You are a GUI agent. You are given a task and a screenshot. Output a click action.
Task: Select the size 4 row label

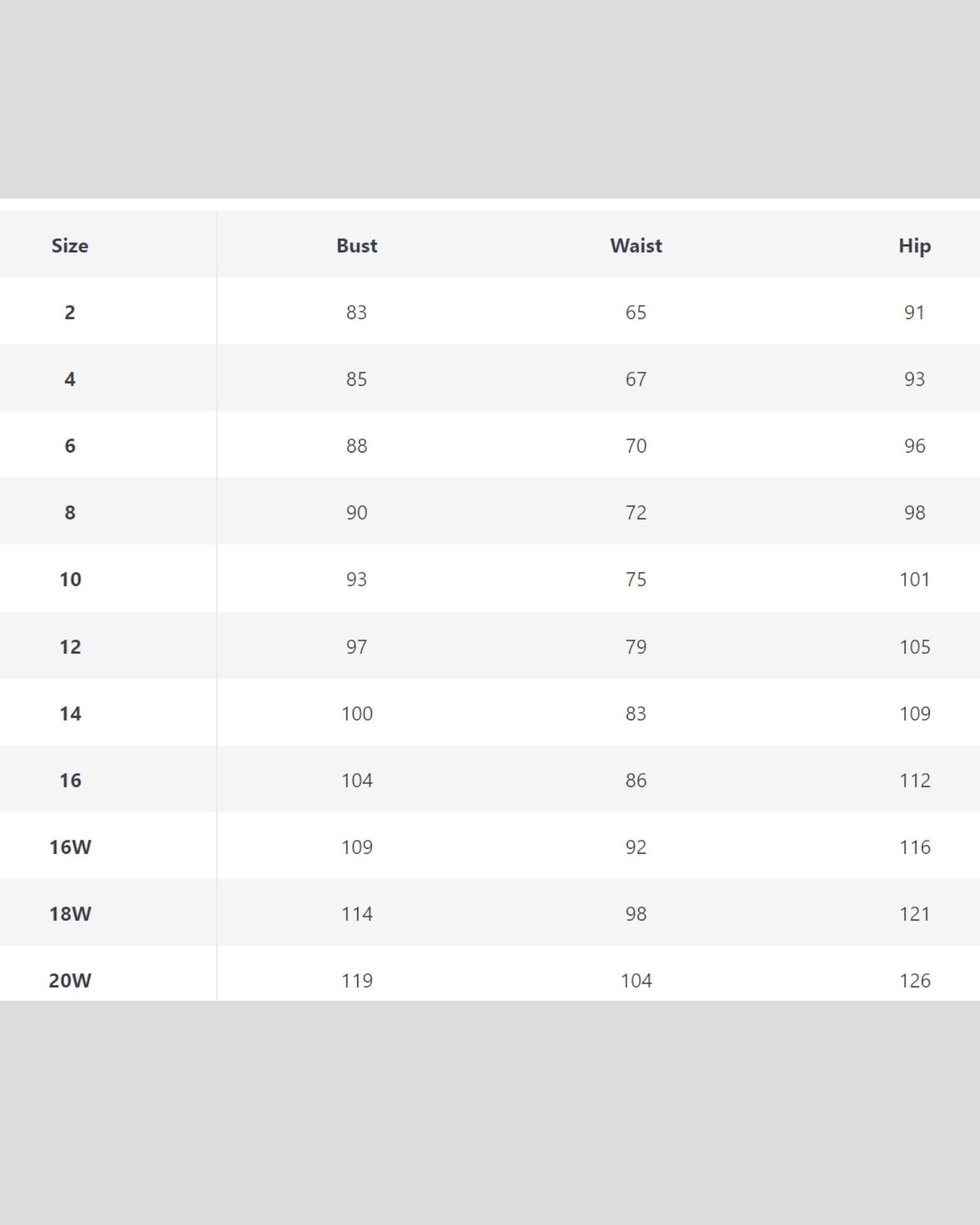coord(70,379)
